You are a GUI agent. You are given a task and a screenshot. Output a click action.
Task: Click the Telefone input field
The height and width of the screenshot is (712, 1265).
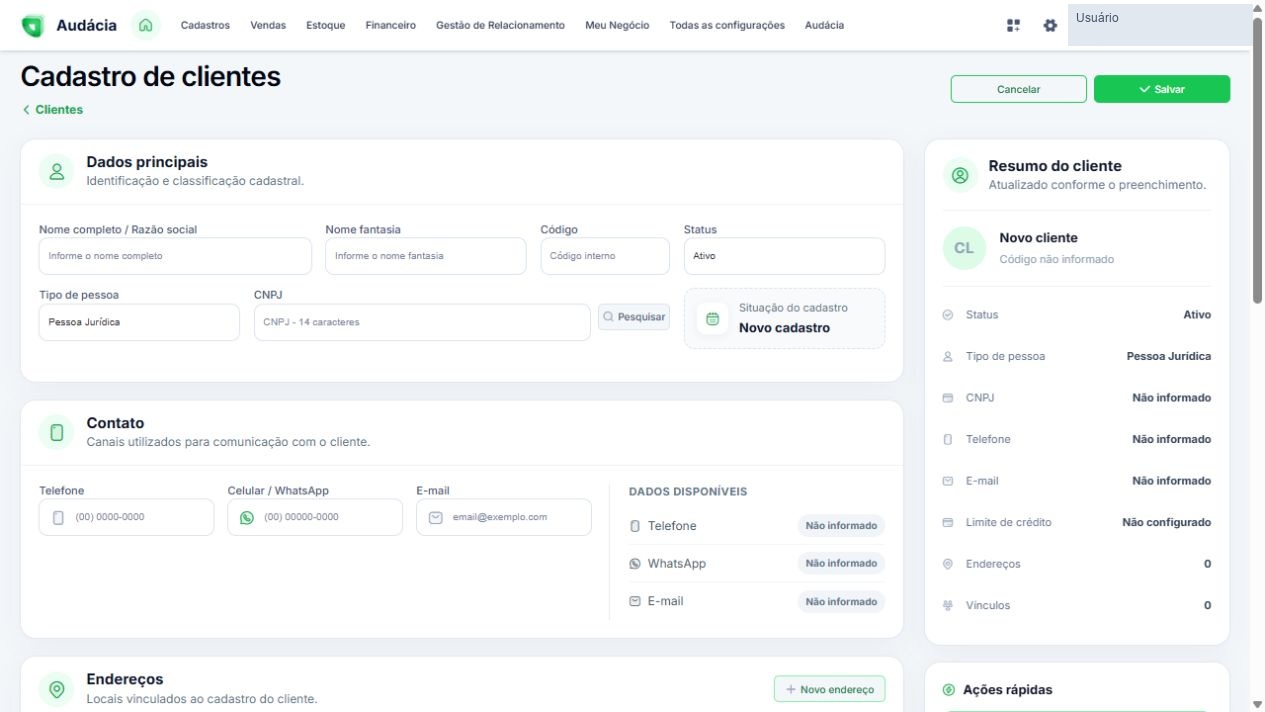pyautogui.click(x=126, y=517)
